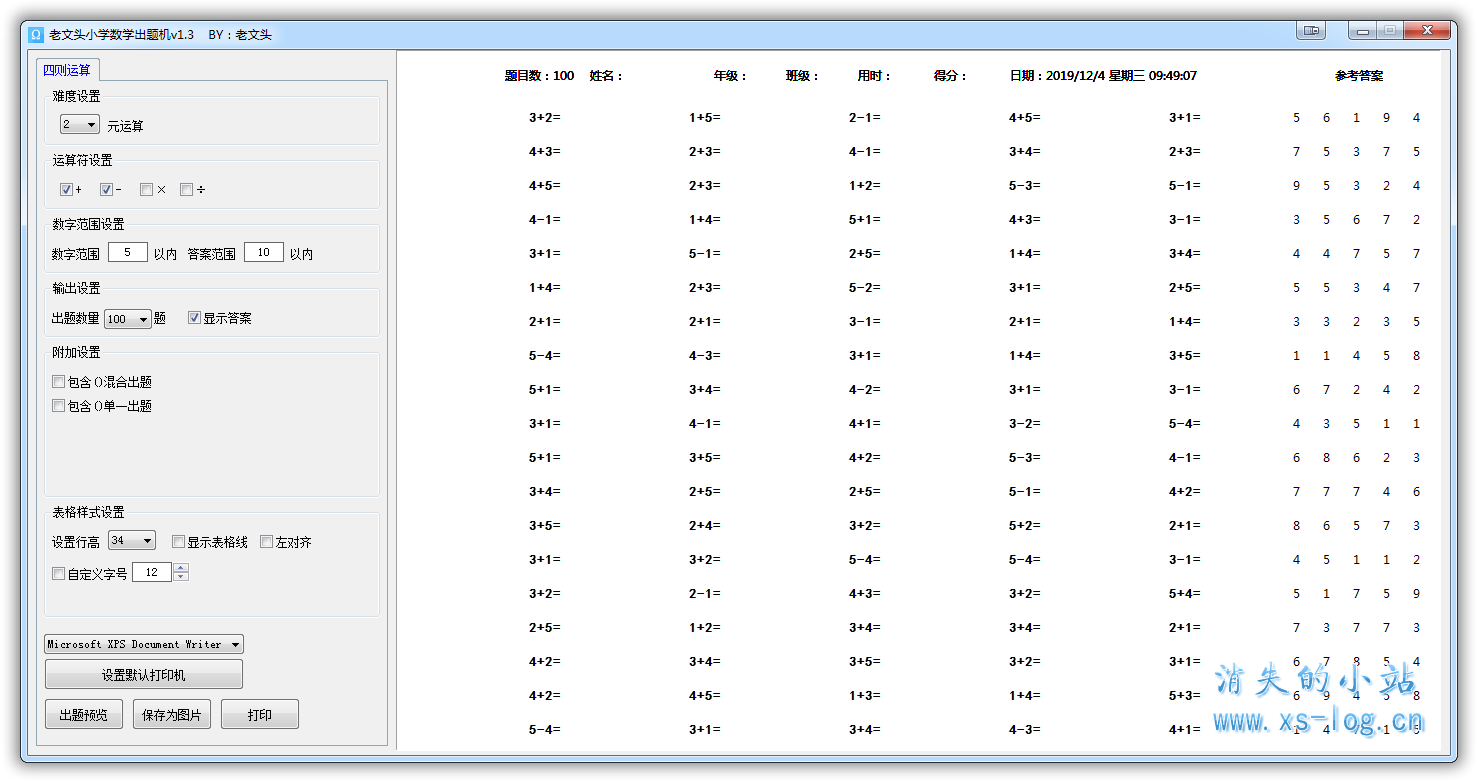Select the 四则运算 tab

67,70
